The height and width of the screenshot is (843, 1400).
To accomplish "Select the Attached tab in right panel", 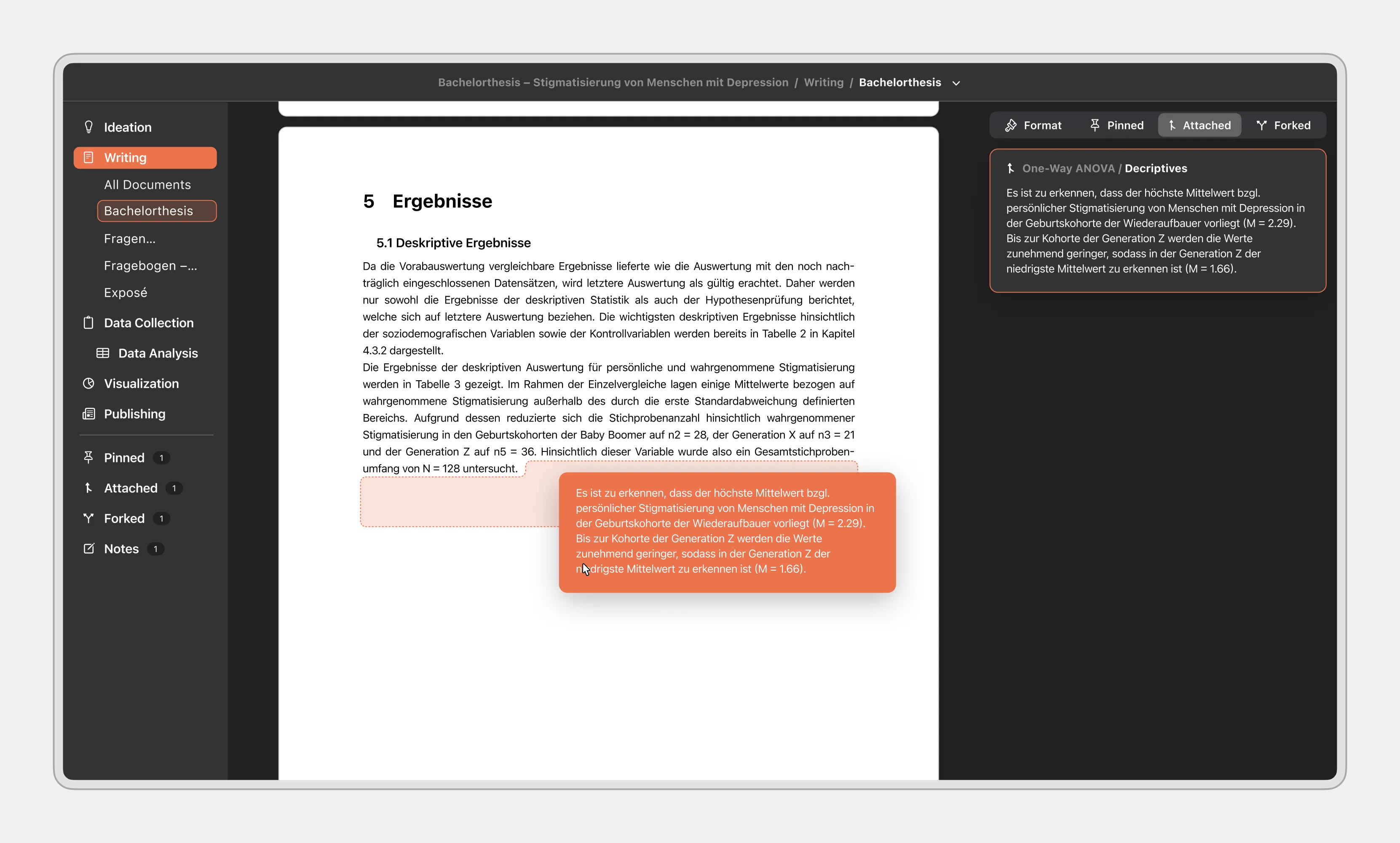I will tap(1199, 125).
